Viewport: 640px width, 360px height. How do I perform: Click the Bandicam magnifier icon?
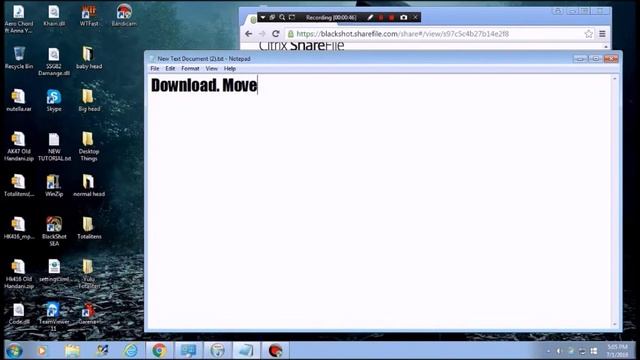click(x=282, y=18)
